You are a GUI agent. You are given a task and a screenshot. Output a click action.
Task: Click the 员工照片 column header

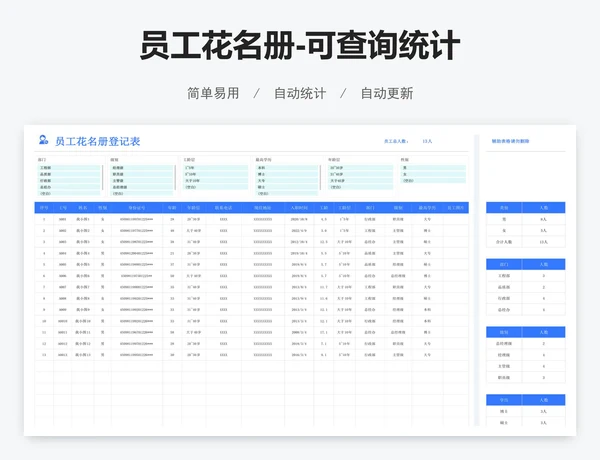point(456,208)
